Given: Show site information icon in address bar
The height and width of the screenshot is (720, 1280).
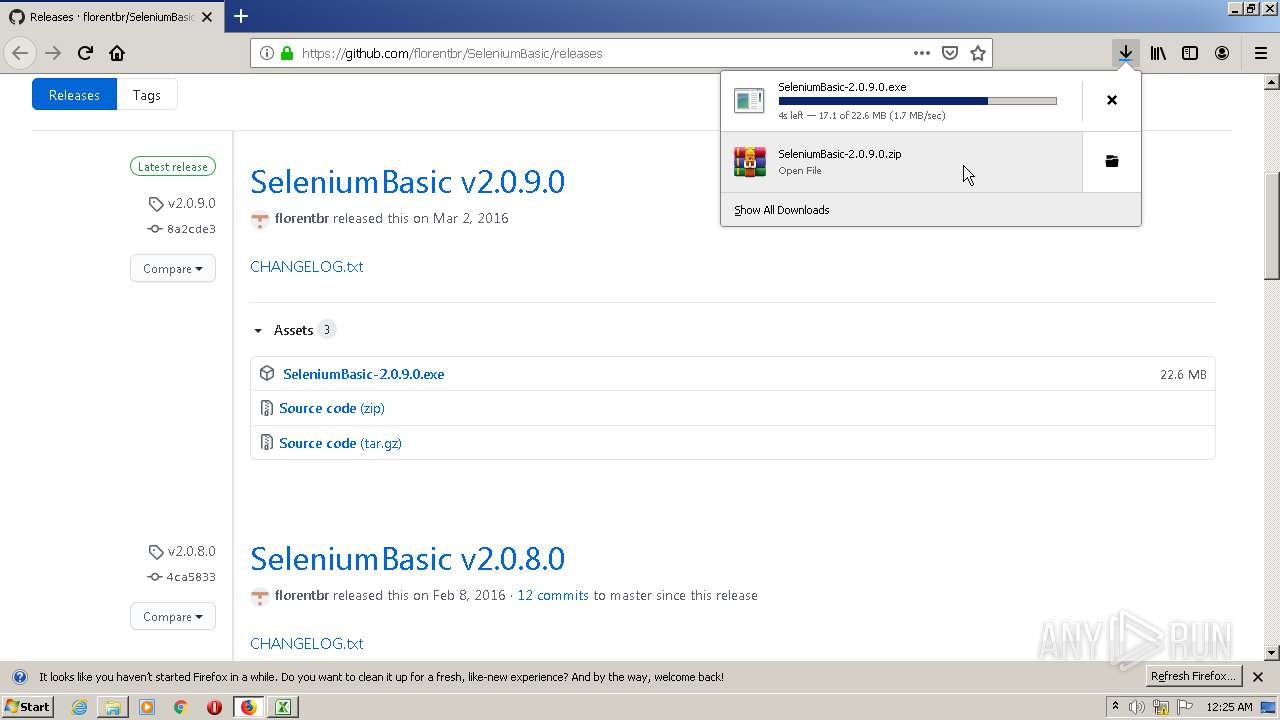Looking at the screenshot, I should [x=267, y=53].
